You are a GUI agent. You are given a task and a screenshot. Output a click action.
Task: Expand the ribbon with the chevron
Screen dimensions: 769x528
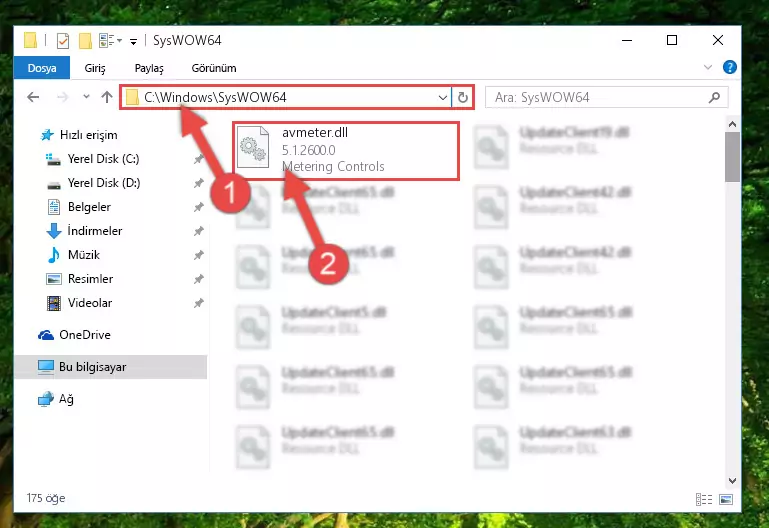[708, 67]
